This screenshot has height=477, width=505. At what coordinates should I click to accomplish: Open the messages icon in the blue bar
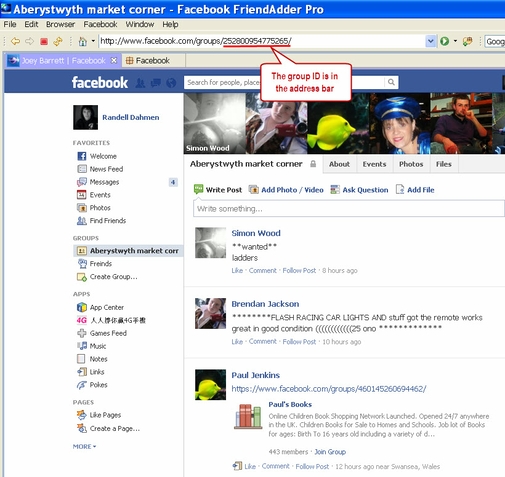coord(156,83)
